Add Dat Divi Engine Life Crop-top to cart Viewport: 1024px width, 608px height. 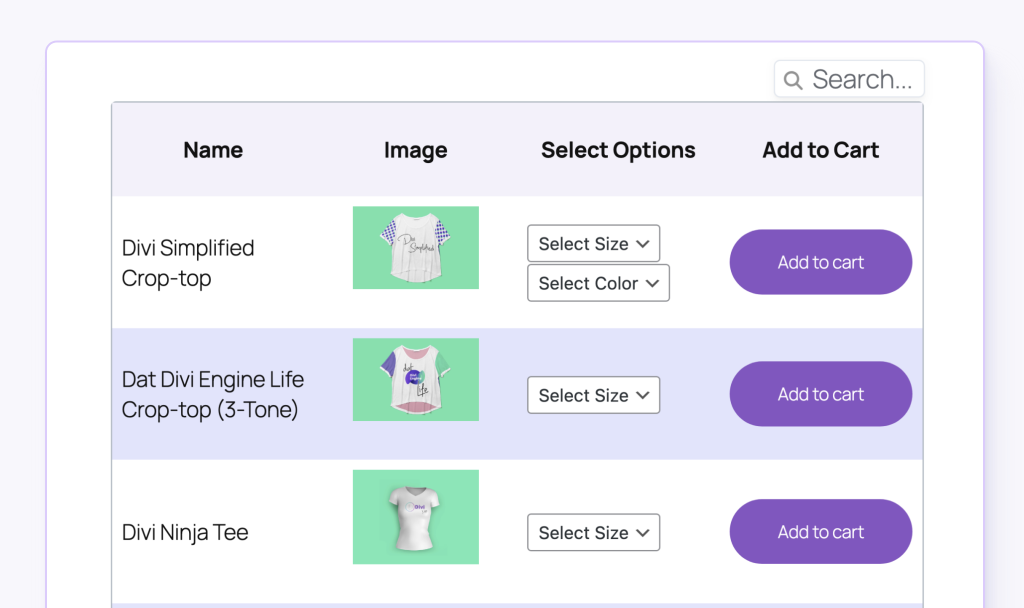821,394
